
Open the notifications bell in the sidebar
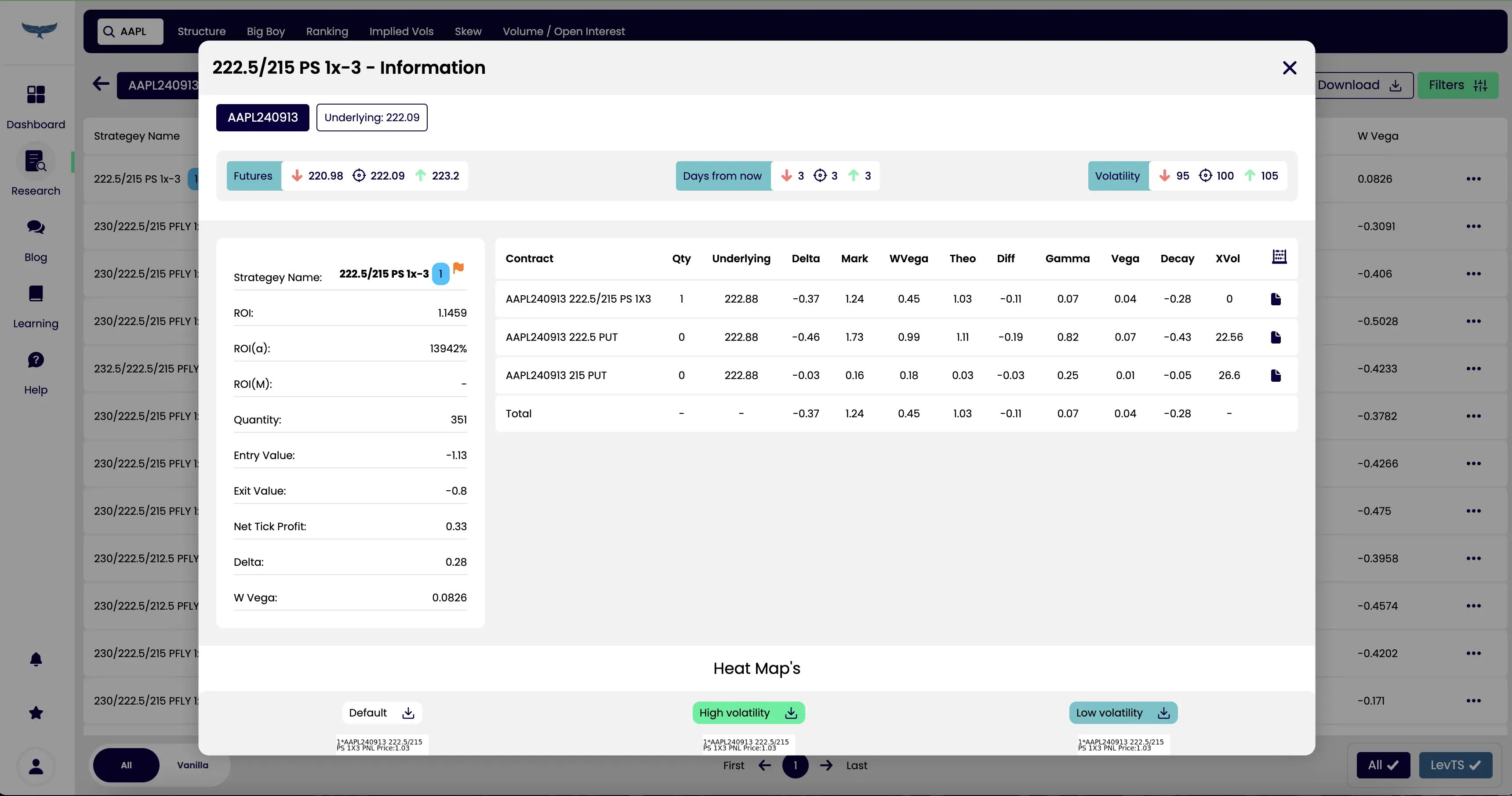tap(36, 659)
